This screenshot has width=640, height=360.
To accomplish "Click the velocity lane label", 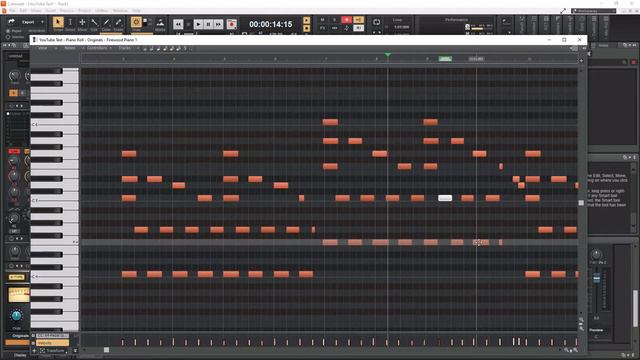I will click(52, 343).
